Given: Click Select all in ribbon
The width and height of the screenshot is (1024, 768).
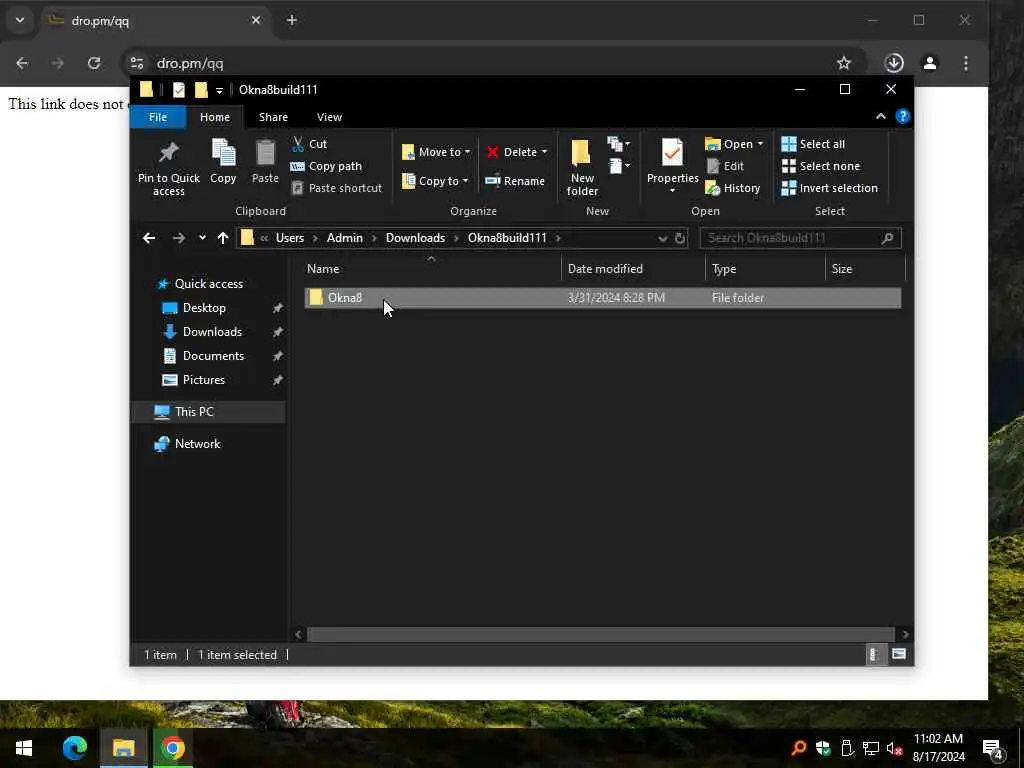Looking at the screenshot, I should (x=813, y=144).
